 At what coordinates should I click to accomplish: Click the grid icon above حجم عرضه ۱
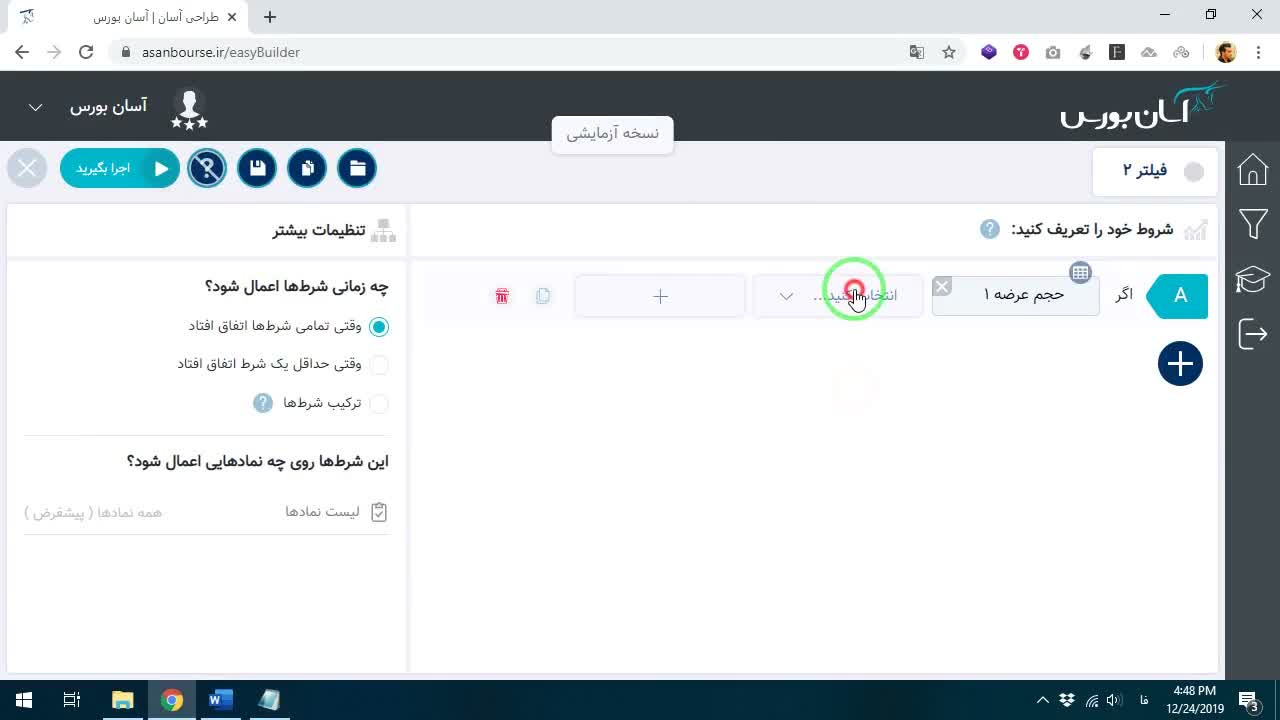pos(1080,273)
